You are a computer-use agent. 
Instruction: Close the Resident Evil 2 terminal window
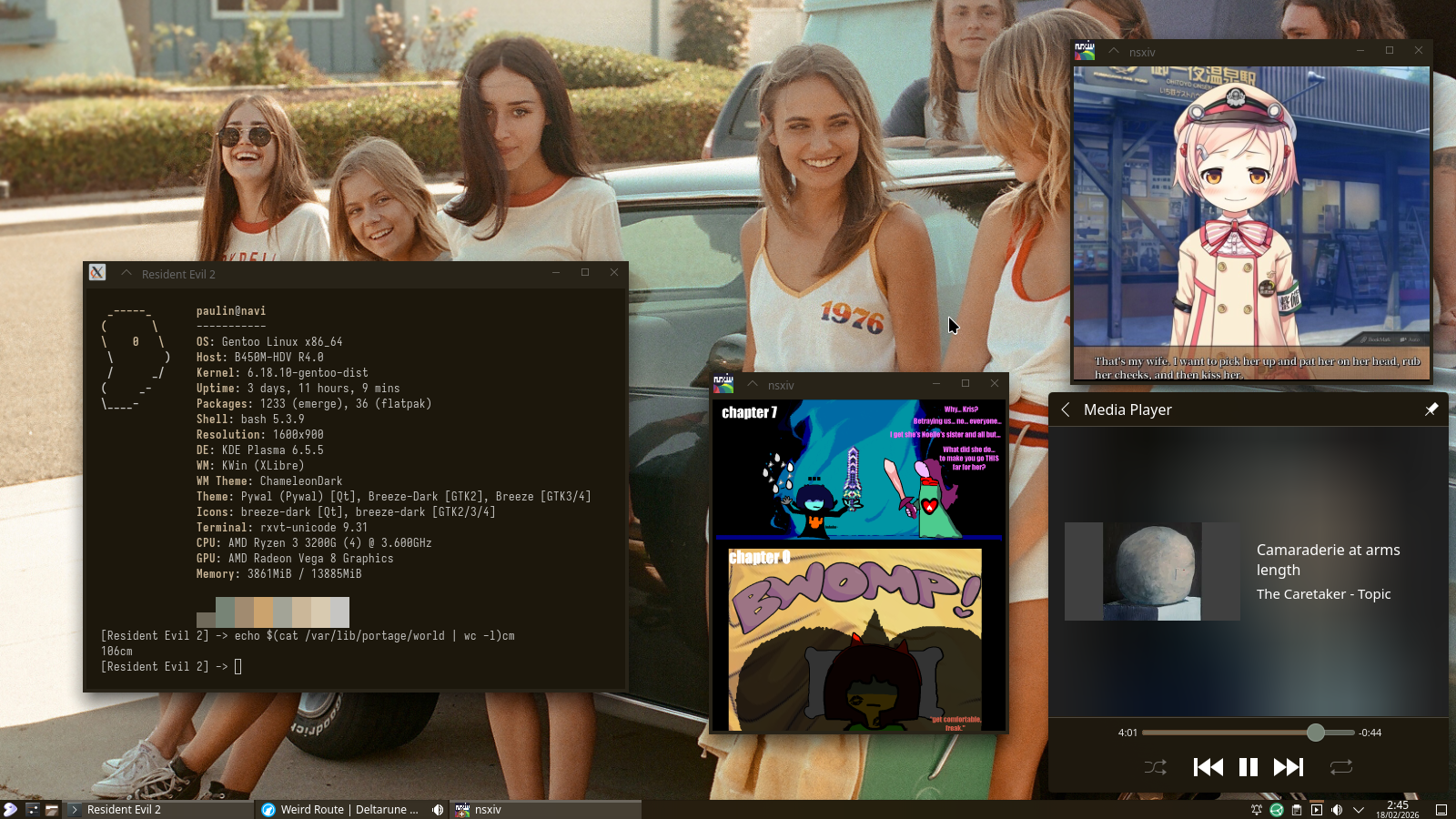[x=614, y=272]
